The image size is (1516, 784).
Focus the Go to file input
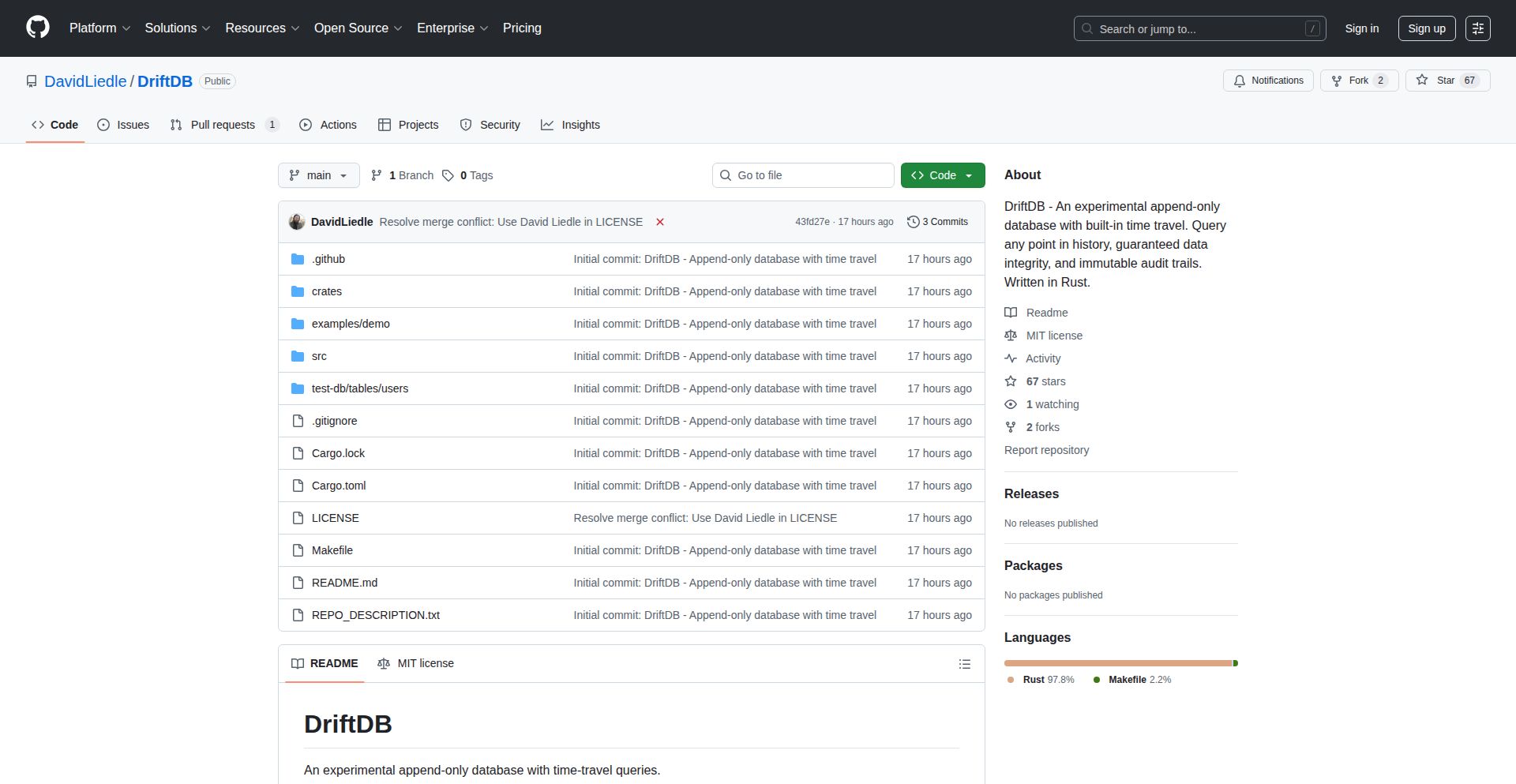coord(803,175)
